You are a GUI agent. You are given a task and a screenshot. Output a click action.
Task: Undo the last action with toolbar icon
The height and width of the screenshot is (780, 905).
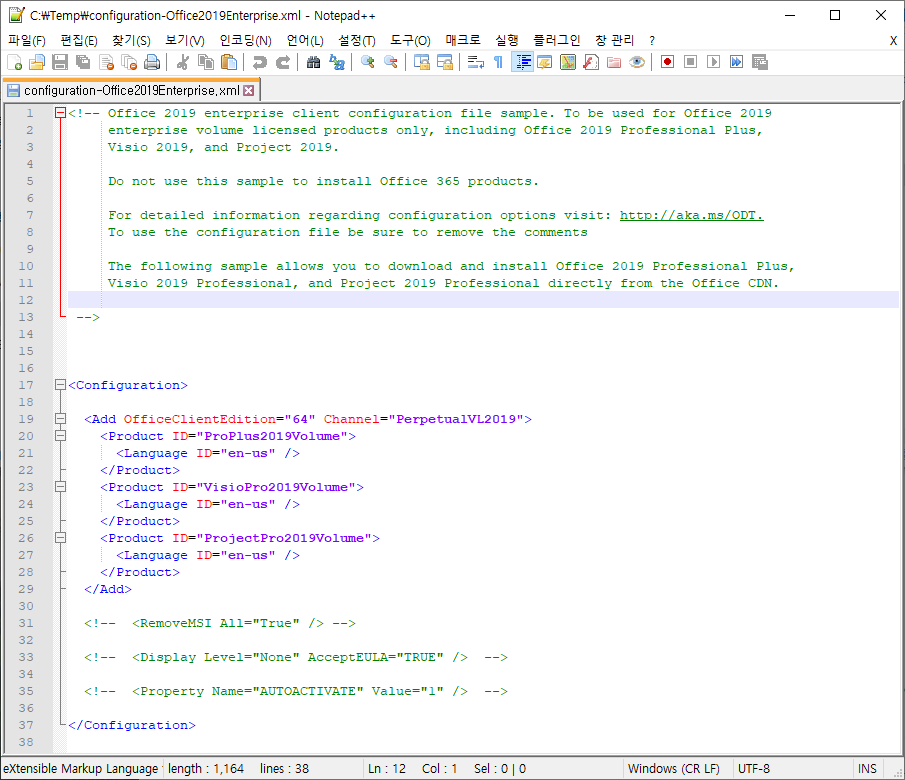point(259,62)
